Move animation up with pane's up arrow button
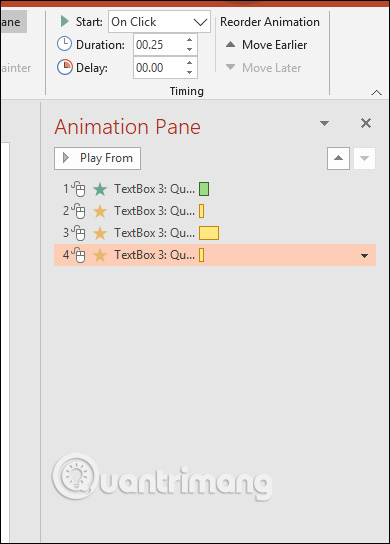This screenshot has height=544, width=390. pyautogui.click(x=338, y=159)
